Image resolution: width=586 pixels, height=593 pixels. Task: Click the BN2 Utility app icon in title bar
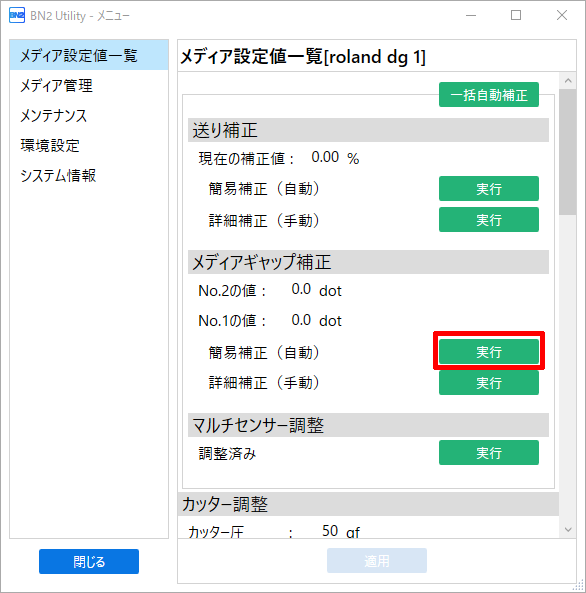17,16
